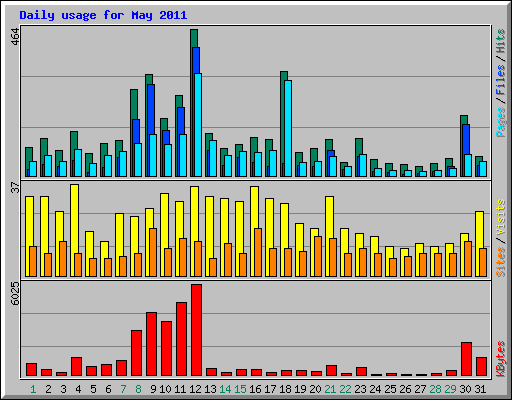Click day label 4 on the x-axis

click(x=78, y=389)
